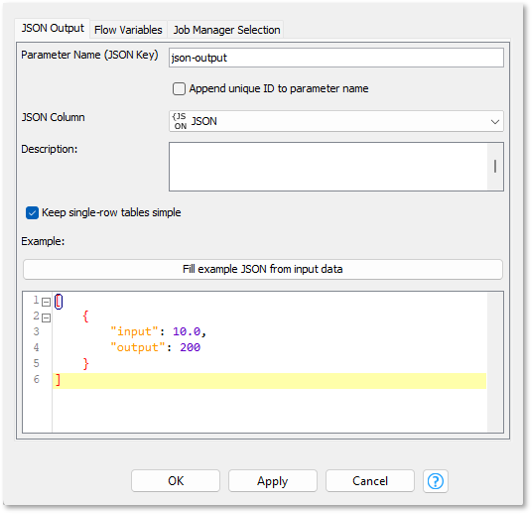532x514 pixels.
Task: Click the opening brace on line 2
Action: click(86, 316)
